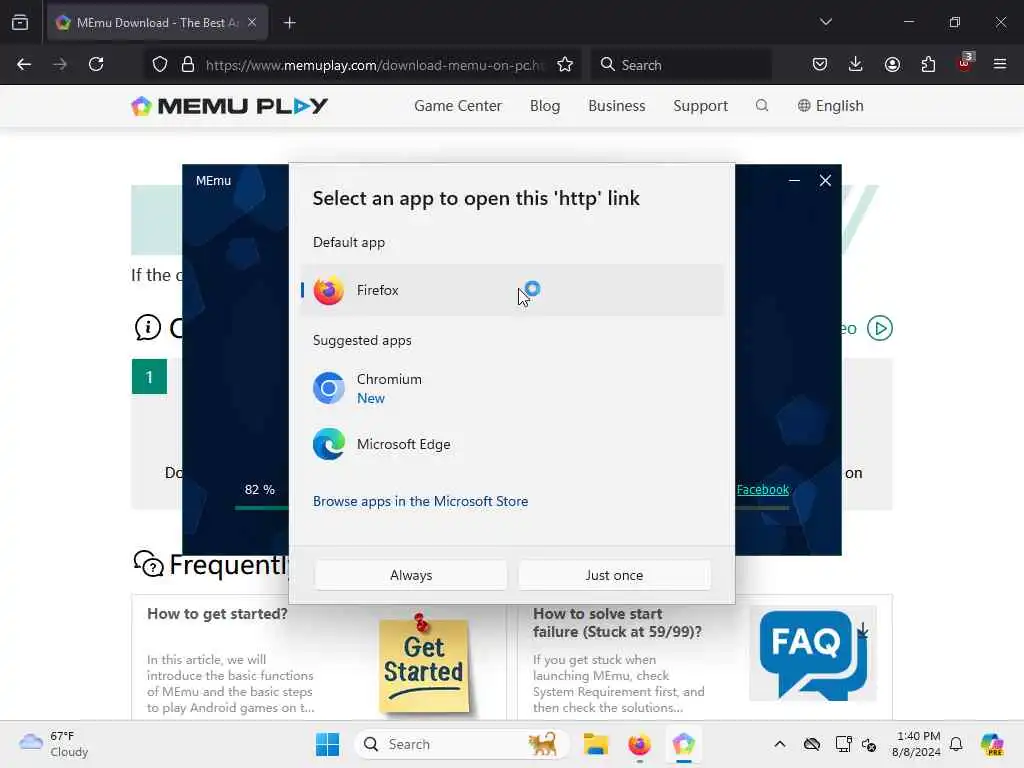Open the weather widget 67°F Cloudy
Screen dimensions: 1024x768
(x=54, y=744)
